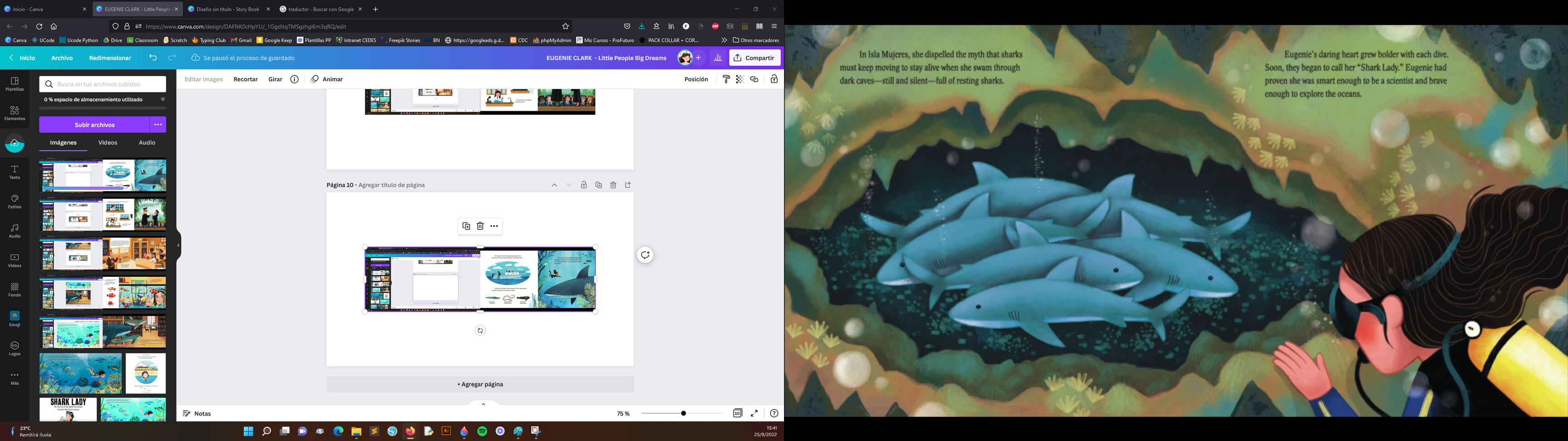Add collaborator with the plus icon

pyautogui.click(x=698, y=58)
